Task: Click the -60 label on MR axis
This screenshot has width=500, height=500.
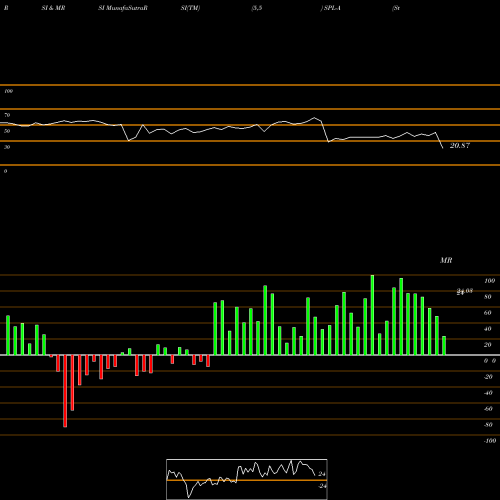Action: [488, 409]
